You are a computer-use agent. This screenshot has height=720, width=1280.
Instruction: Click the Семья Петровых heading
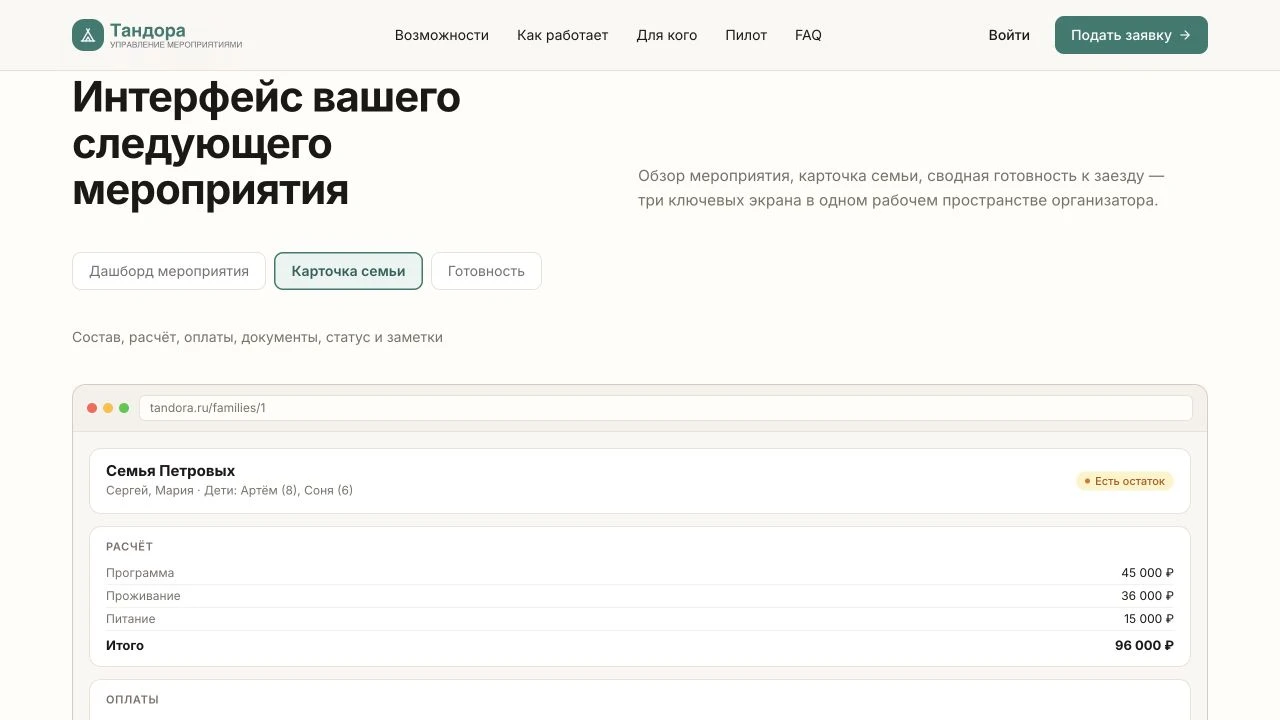170,471
